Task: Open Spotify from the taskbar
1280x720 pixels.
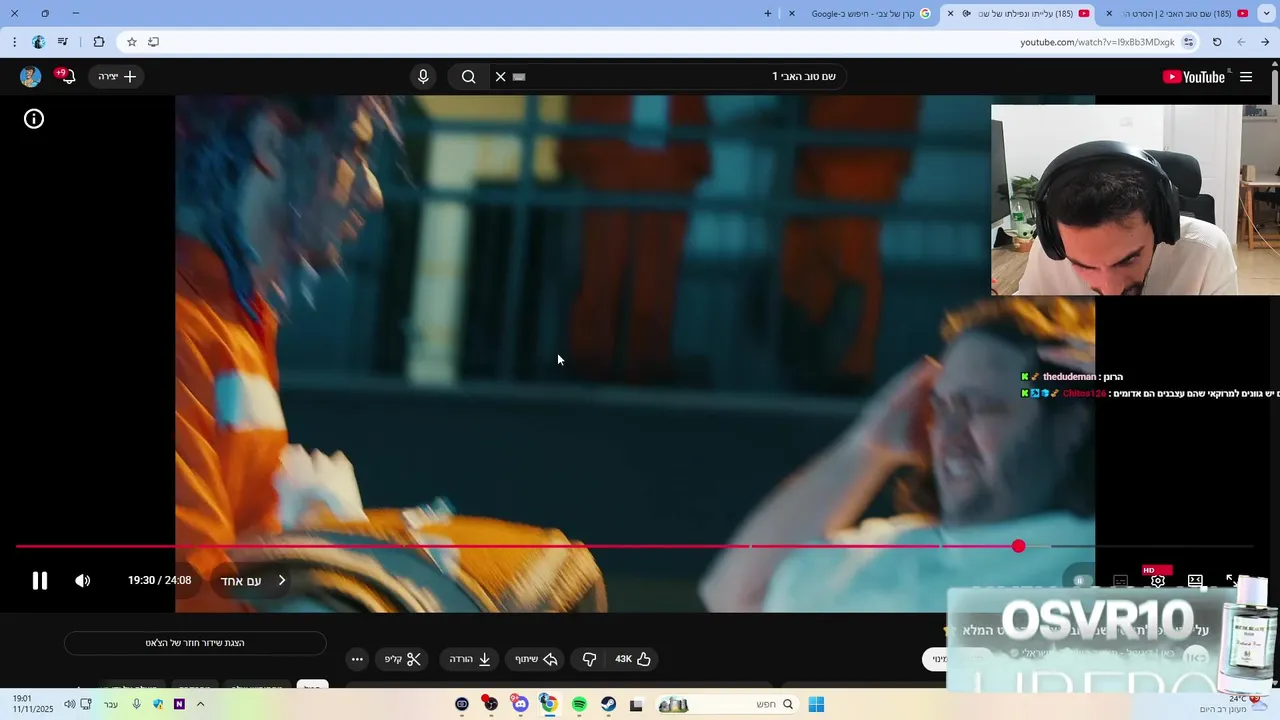Action: (579, 705)
